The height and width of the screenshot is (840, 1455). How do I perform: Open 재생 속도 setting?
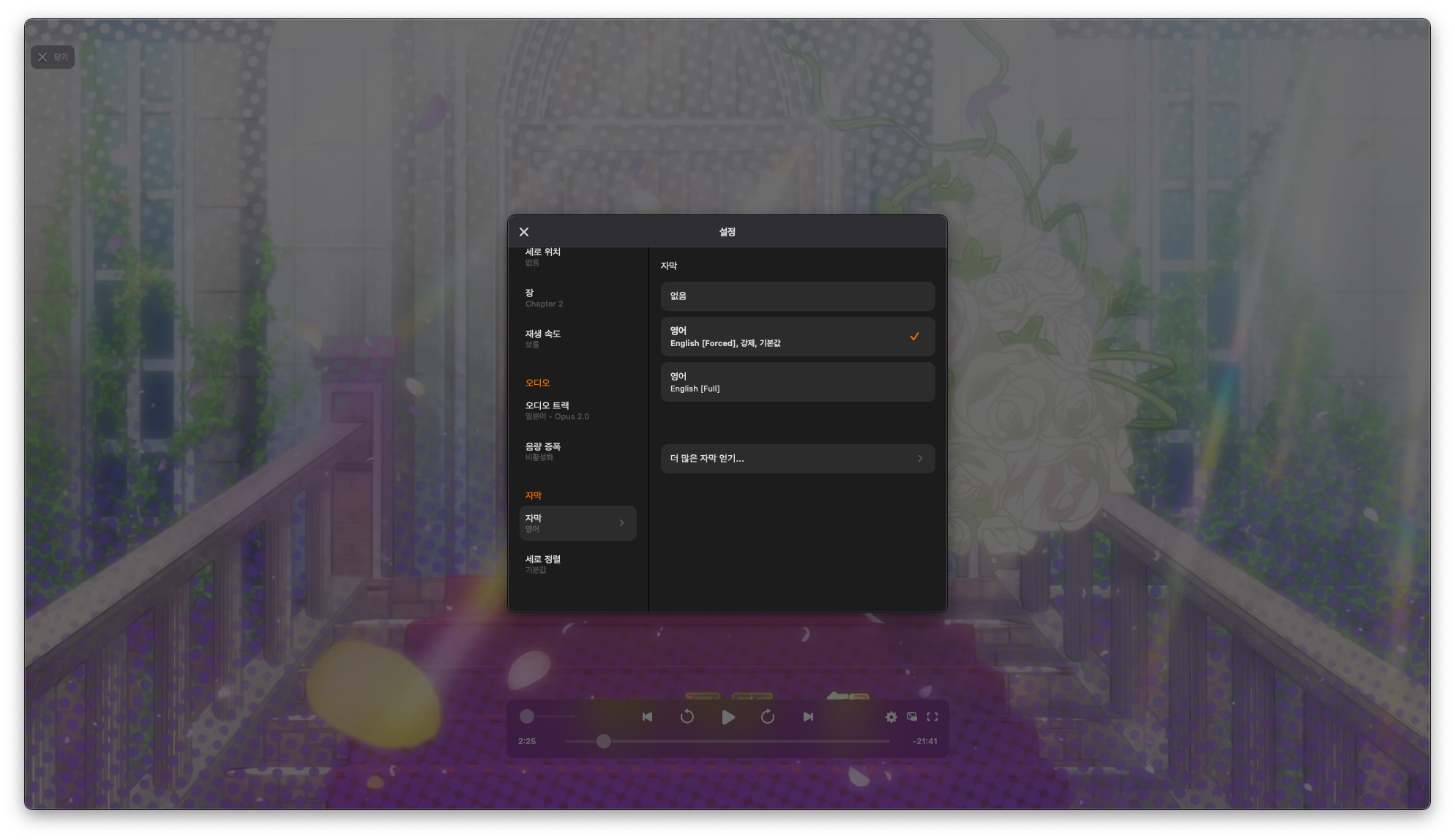[x=577, y=339]
